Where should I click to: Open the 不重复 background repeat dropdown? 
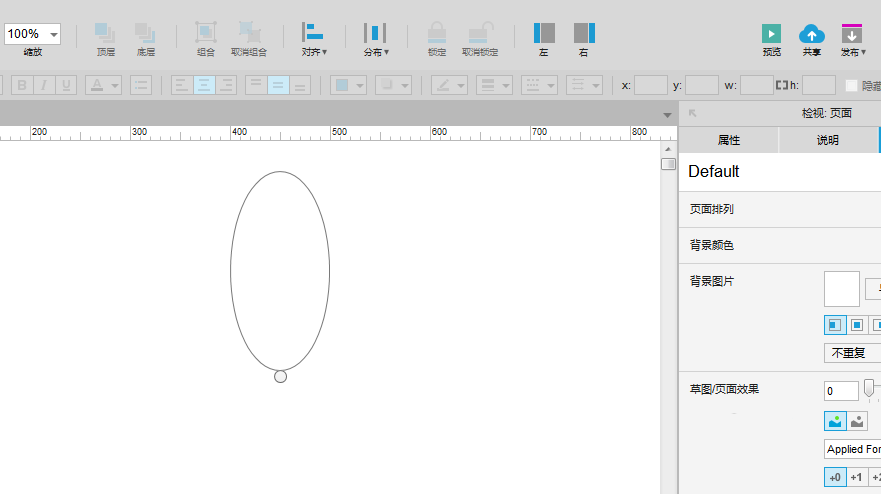pyautogui.click(x=852, y=353)
